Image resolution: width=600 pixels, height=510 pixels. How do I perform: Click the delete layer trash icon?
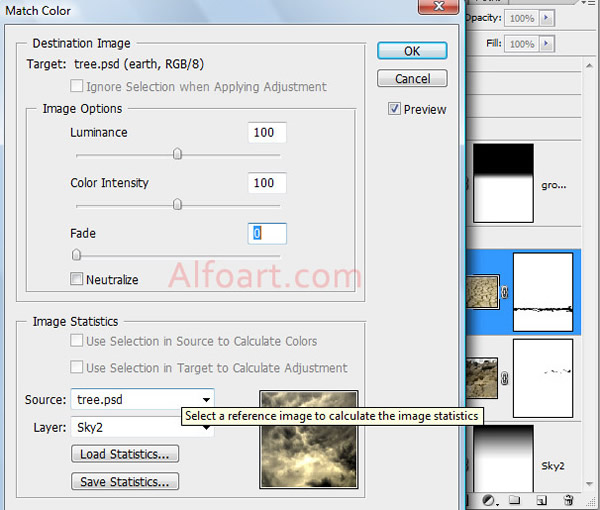(568, 499)
